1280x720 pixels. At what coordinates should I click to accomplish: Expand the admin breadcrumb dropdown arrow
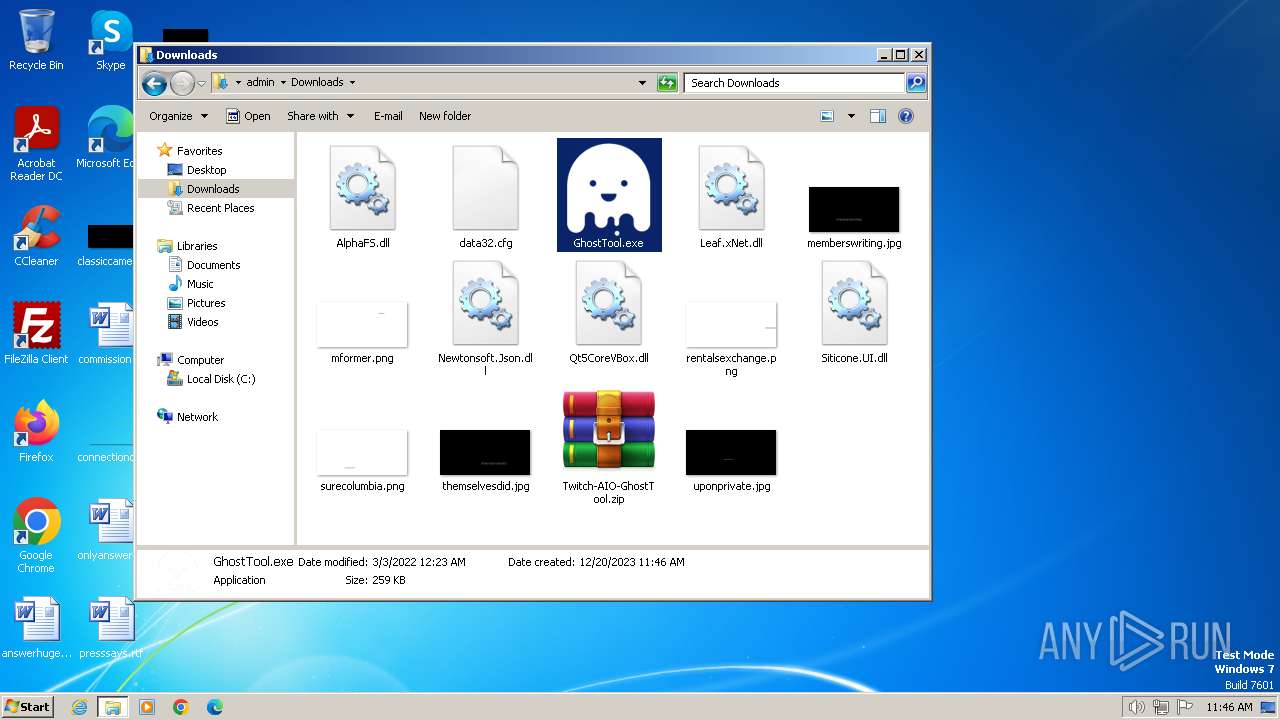coord(283,83)
